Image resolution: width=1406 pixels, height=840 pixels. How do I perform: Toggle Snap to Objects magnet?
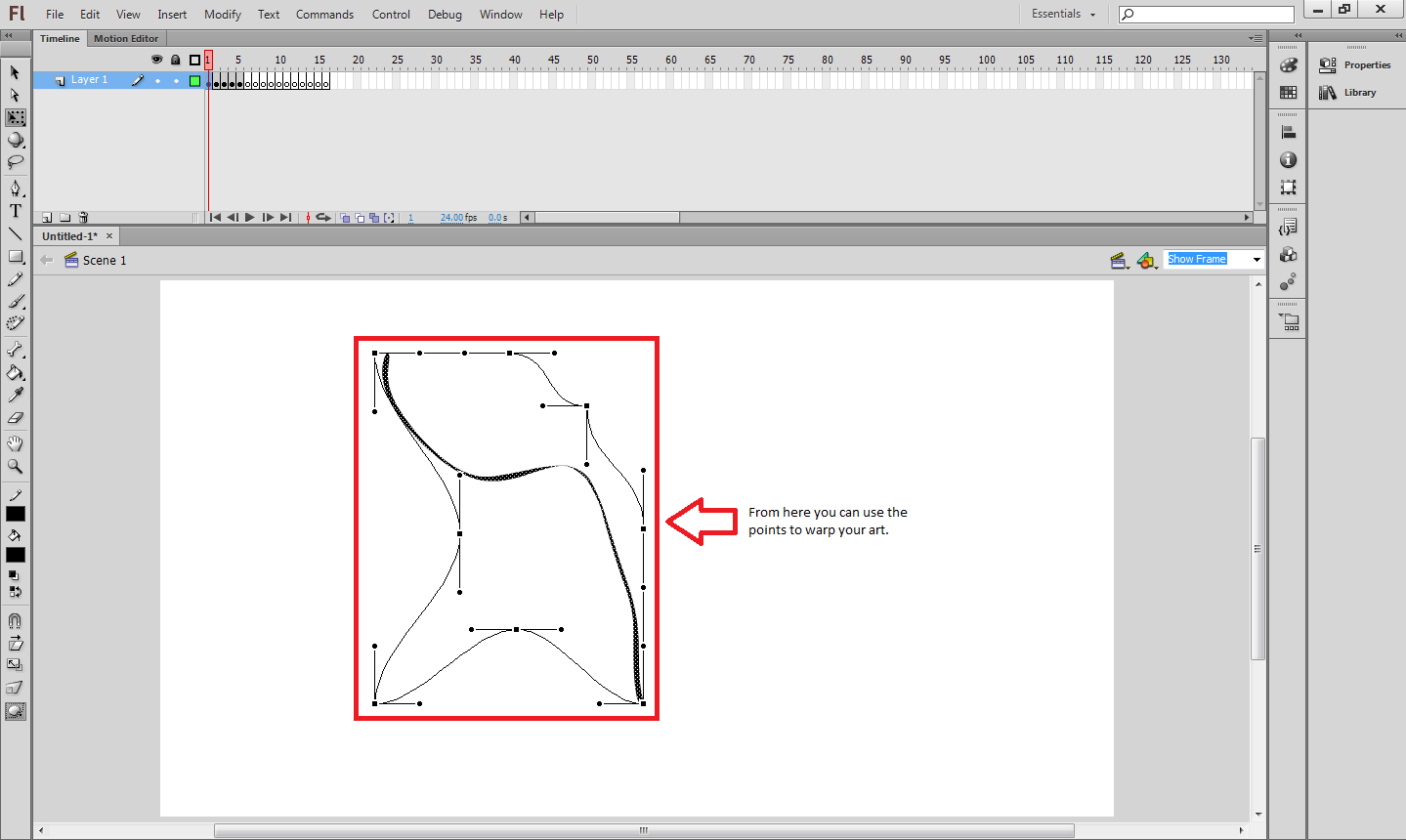15,620
